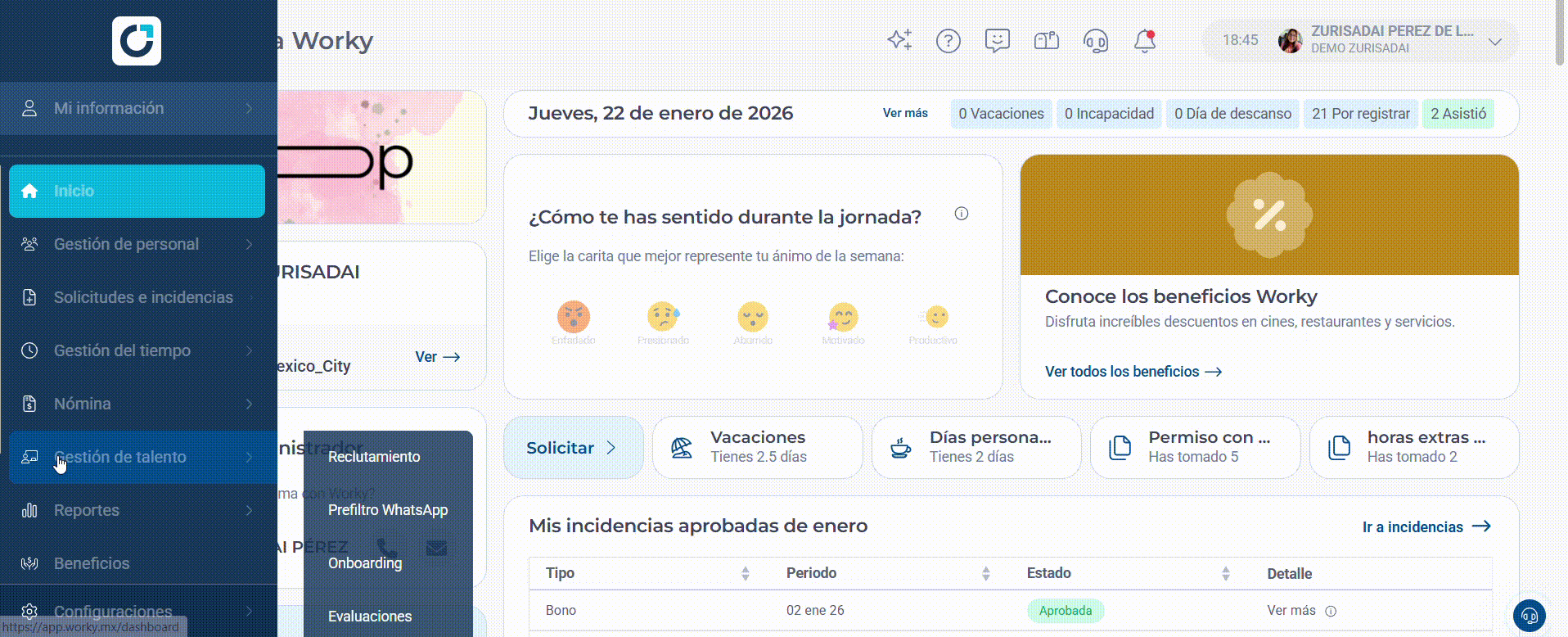Sort table by Estado column arrows
Viewport: 1568px width, 637px height.
tap(1226, 574)
